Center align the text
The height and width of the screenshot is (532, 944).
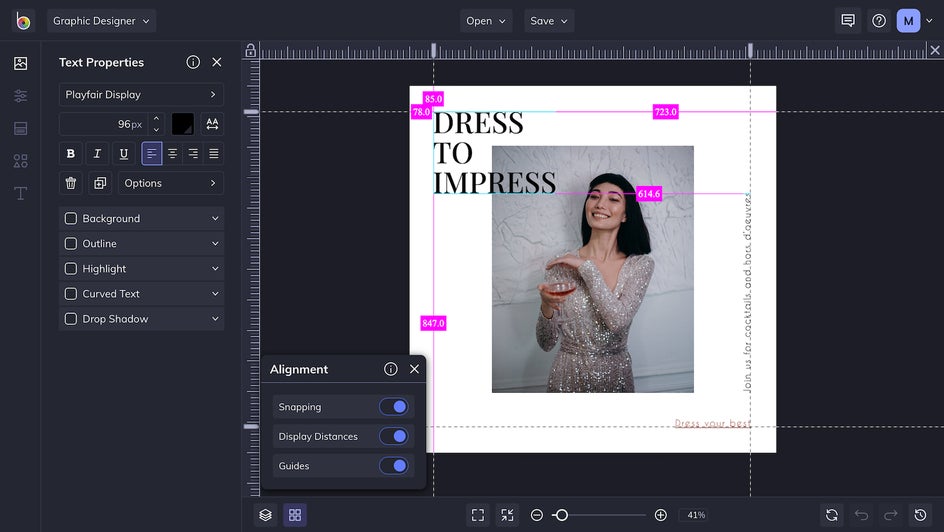(172, 154)
